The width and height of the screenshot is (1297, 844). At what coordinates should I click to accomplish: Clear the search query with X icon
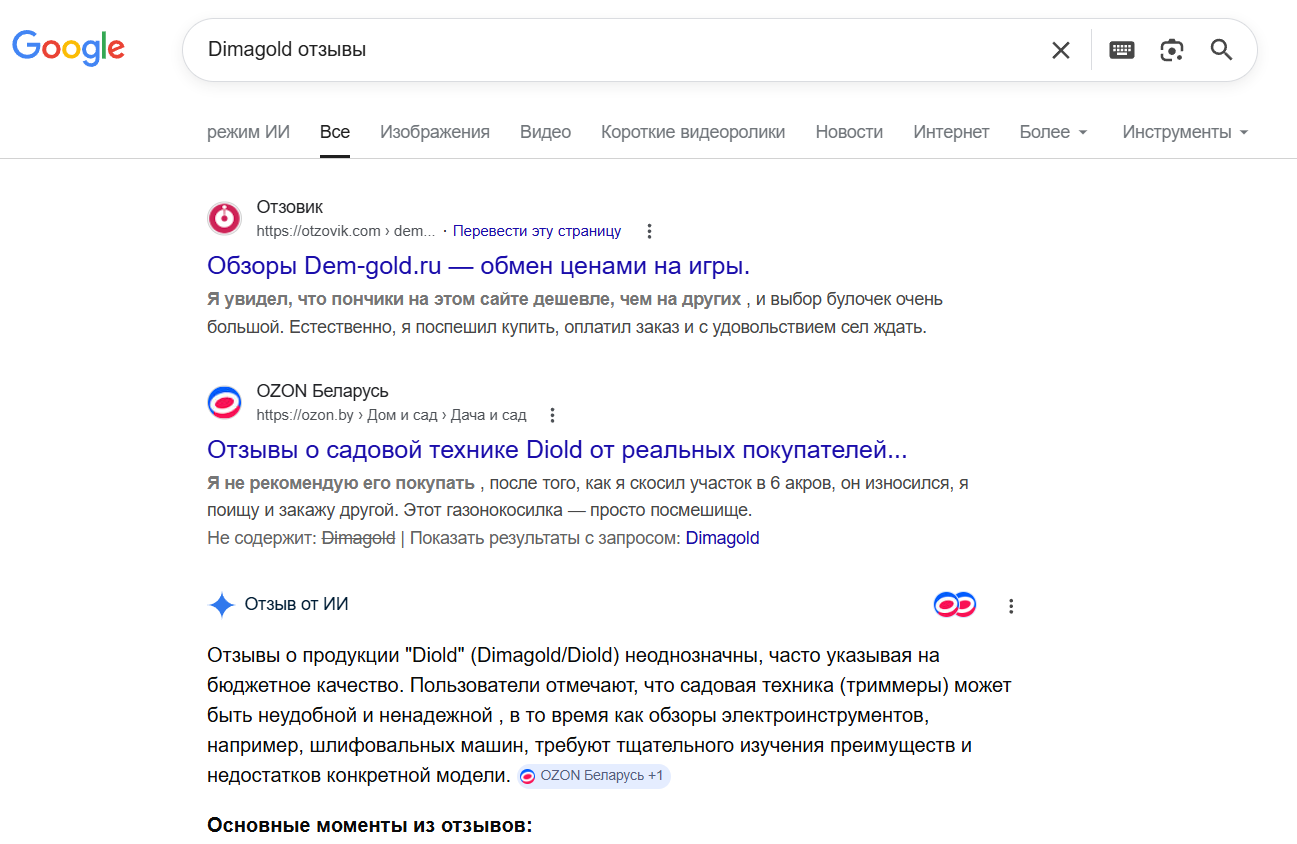point(1061,50)
